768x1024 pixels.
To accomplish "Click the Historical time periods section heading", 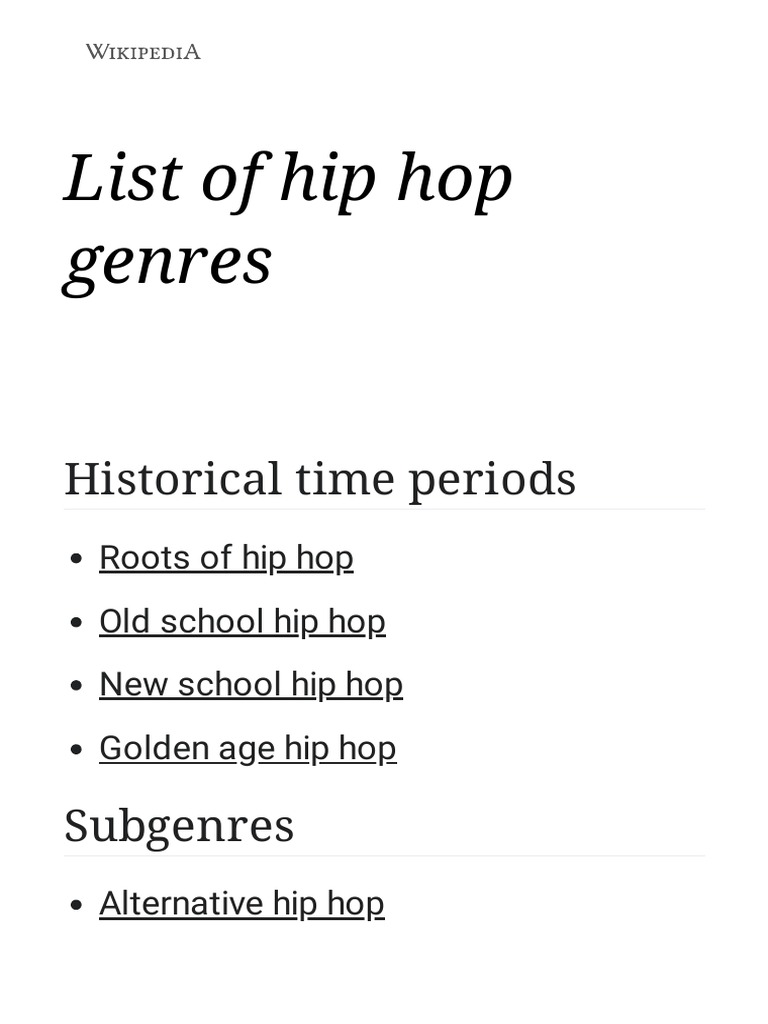I will (x=320, y=479).
